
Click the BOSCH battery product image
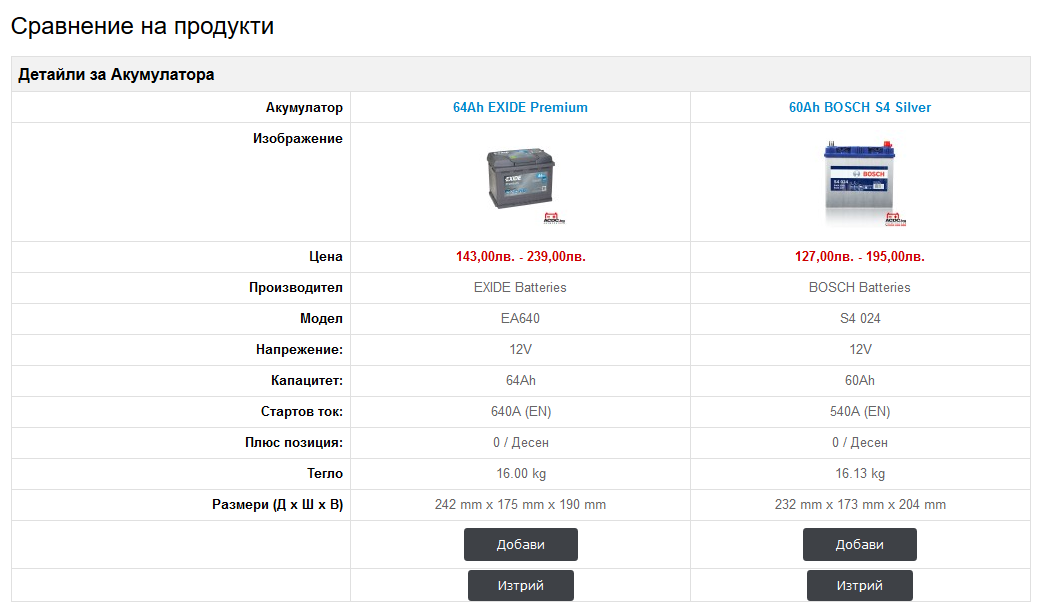click(x=860, y=182)
